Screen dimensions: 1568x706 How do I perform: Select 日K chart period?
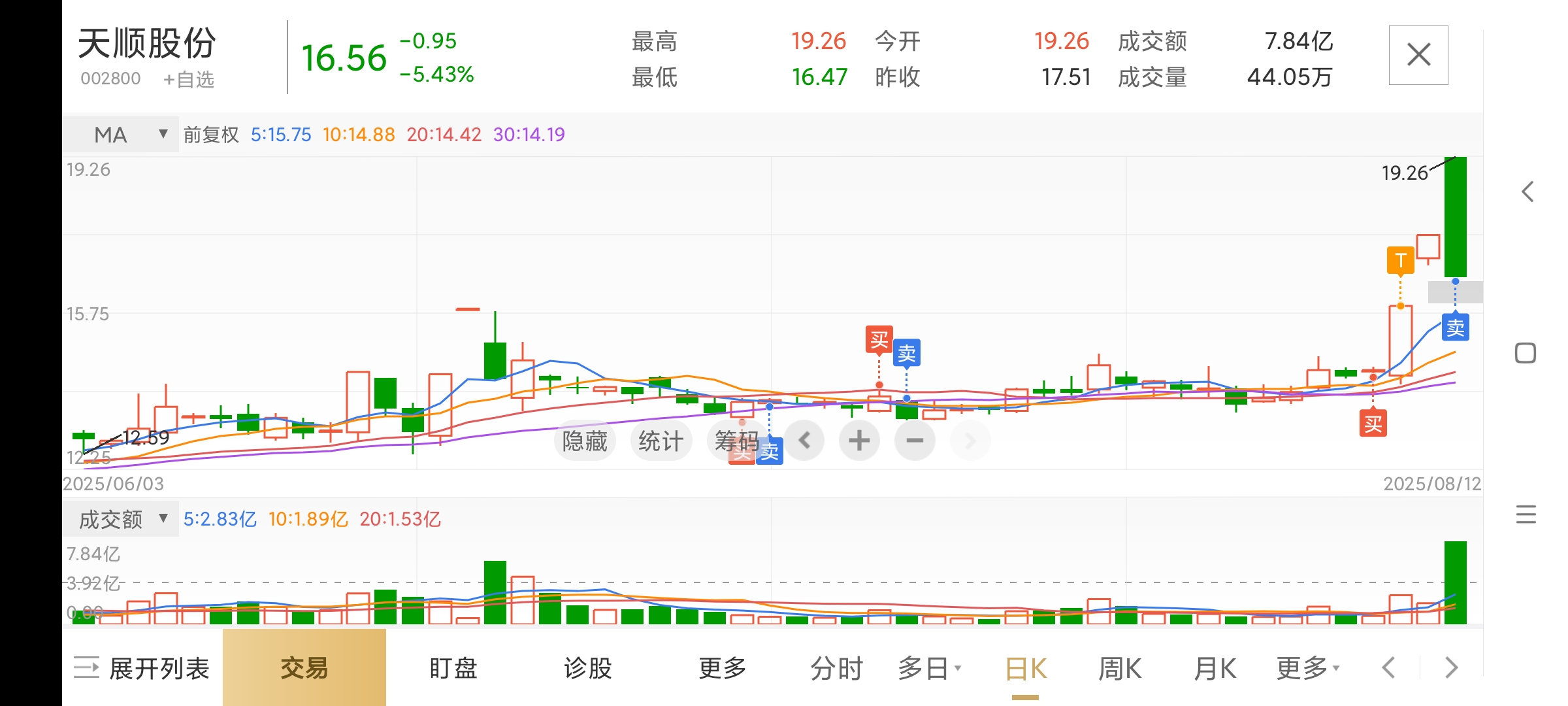1026,669
